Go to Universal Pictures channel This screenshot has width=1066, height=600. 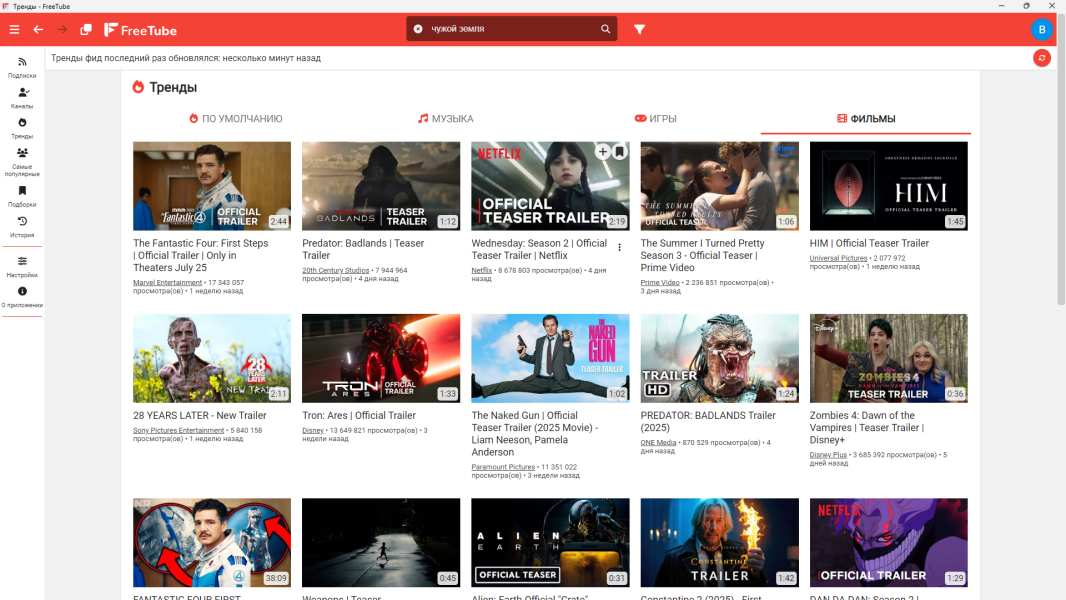point(838,258)
